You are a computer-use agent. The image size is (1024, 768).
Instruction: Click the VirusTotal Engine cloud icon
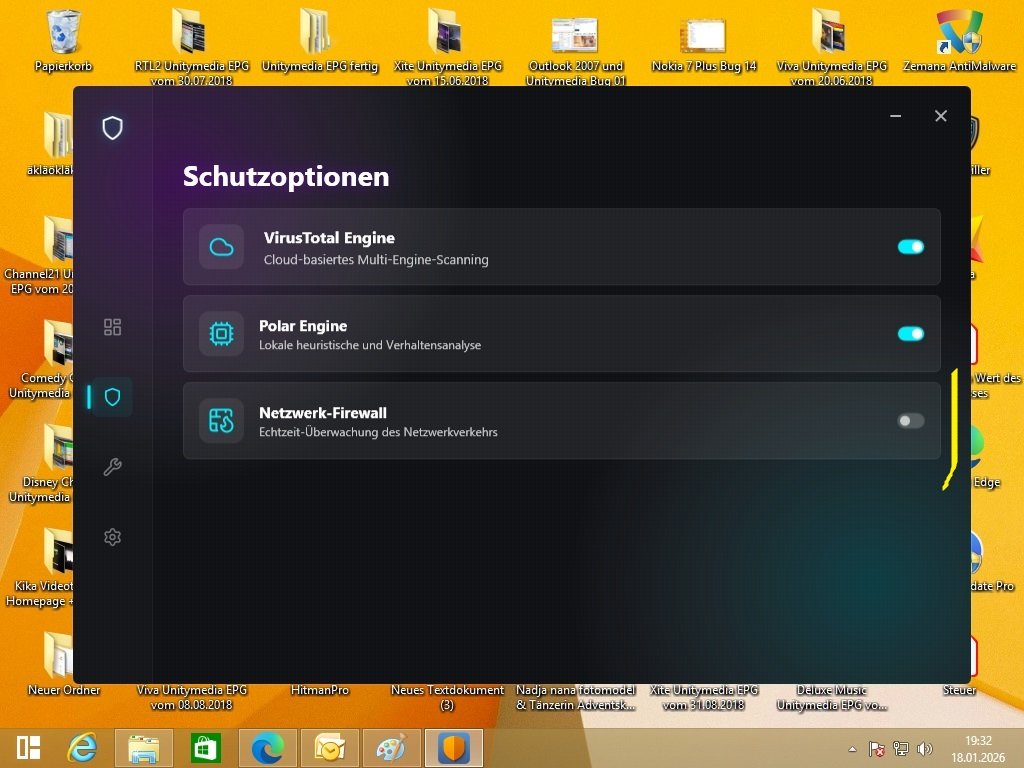(221, 247)
